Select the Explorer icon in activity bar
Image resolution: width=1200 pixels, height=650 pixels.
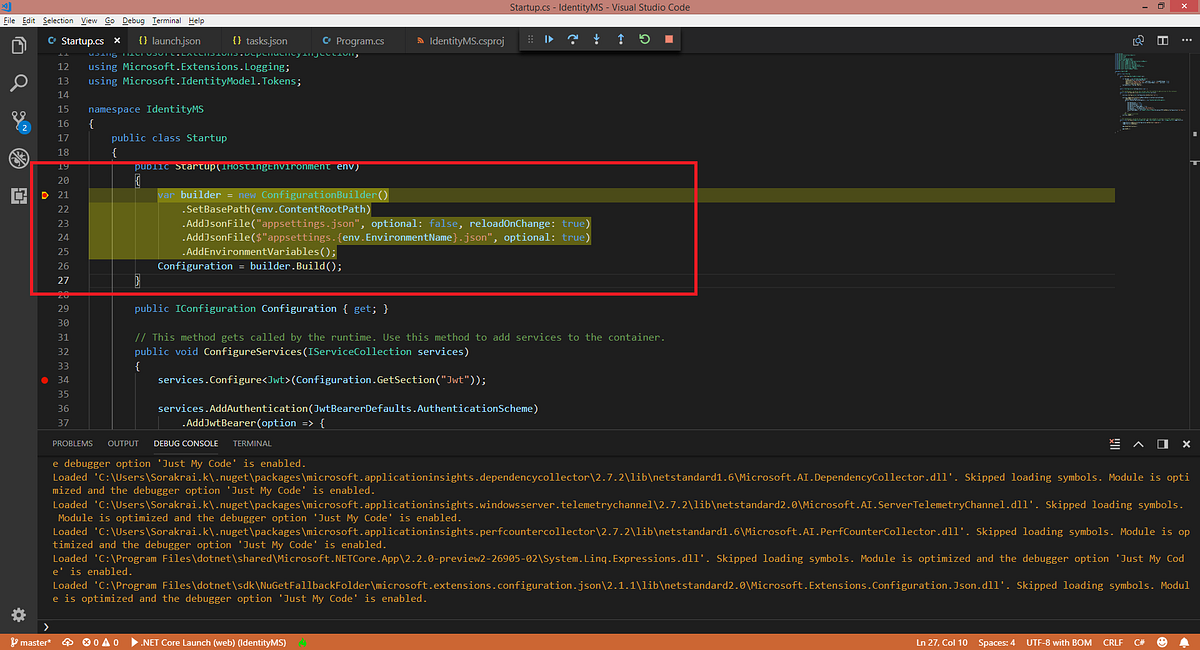click(18, 45)
